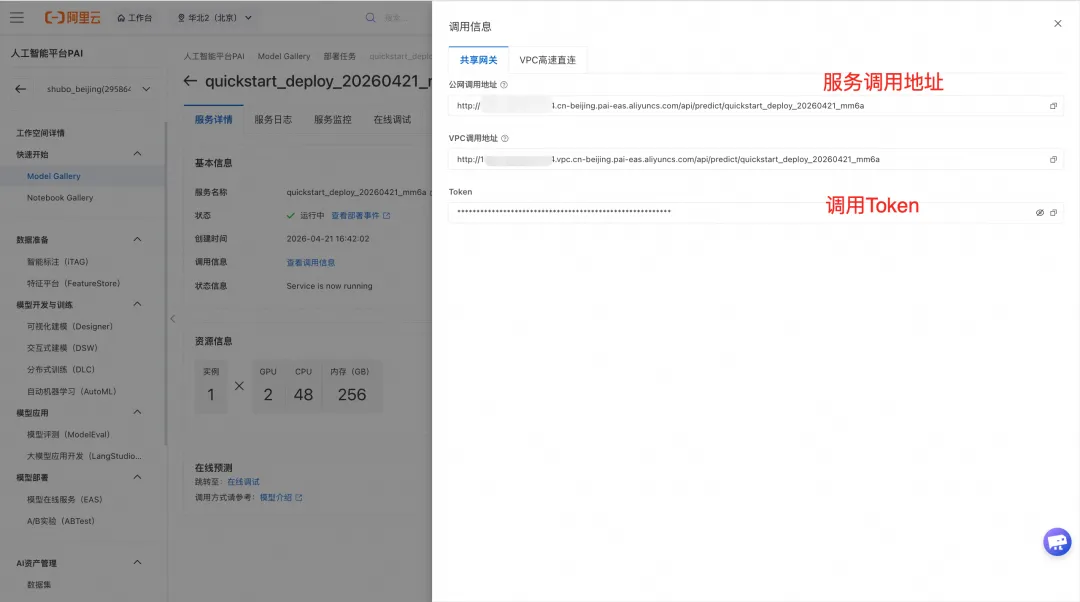The width and height of the screenshot is (1080, 602).
Task: Open A/B实验 (ABTest)
Action: [61, 521]
